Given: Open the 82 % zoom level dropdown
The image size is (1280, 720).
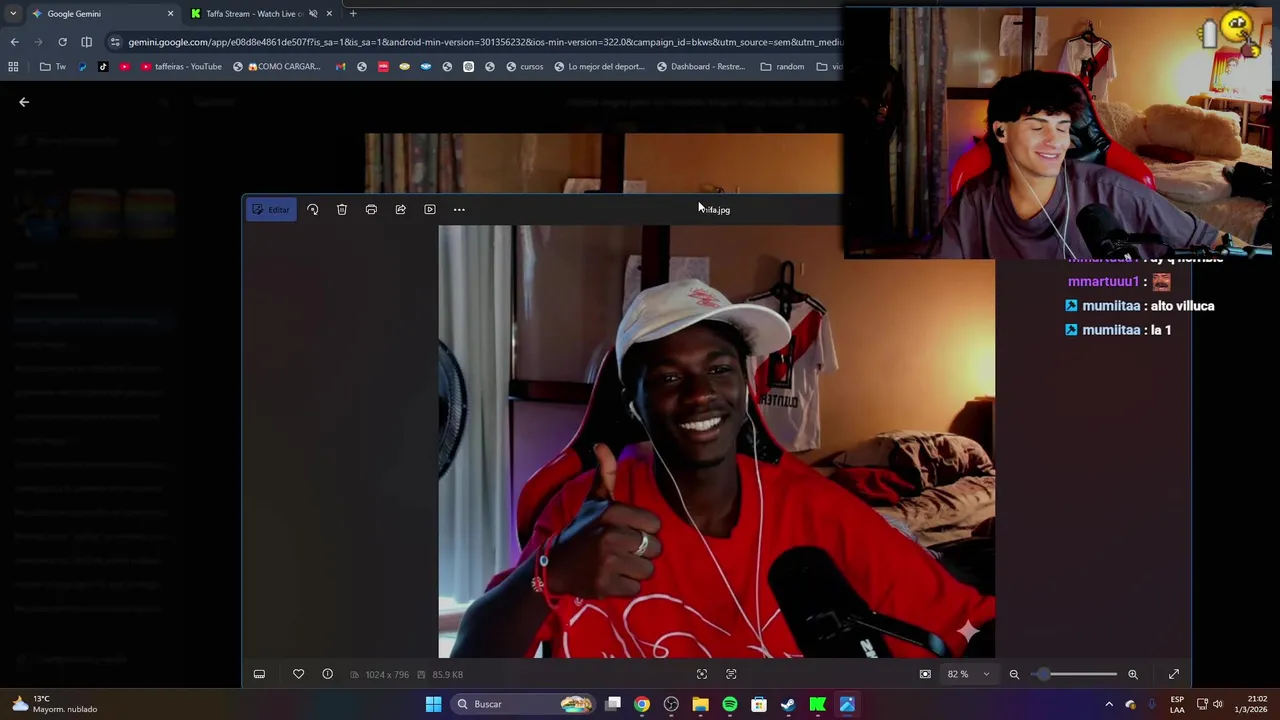Looking at the screenshot, I should (x=968, y=674).
